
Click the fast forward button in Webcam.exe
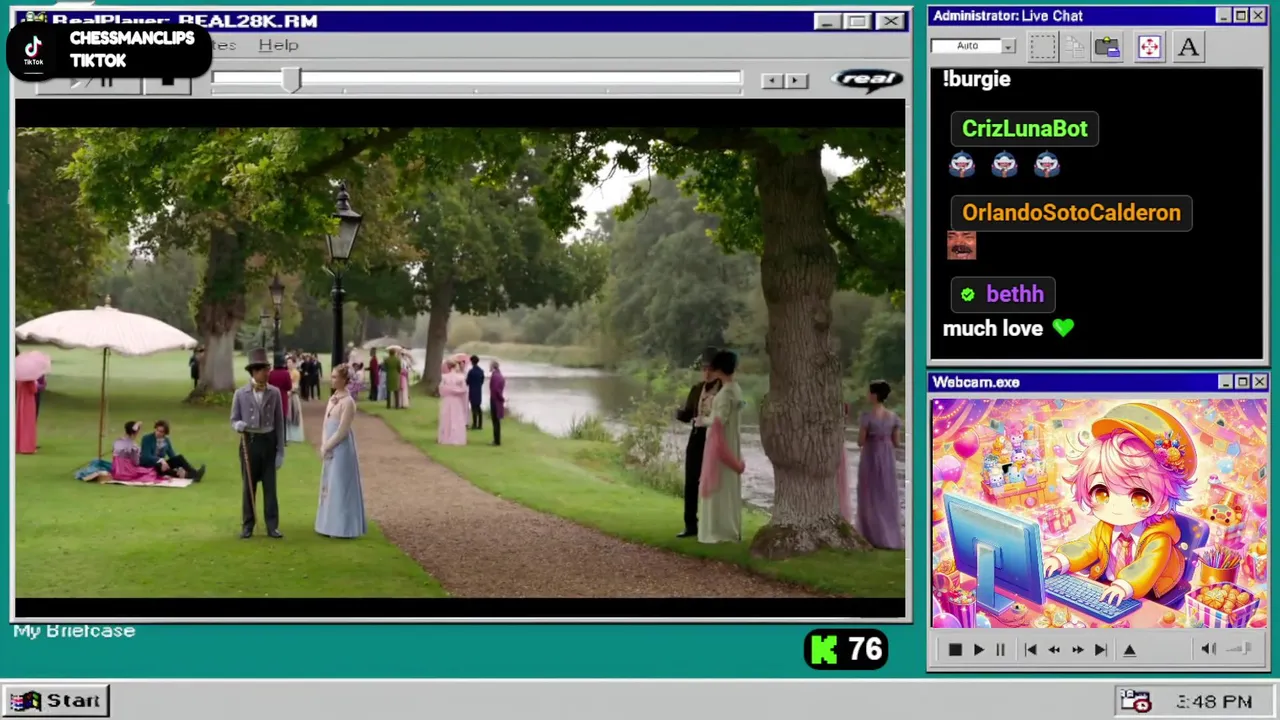pos(1077,650)
